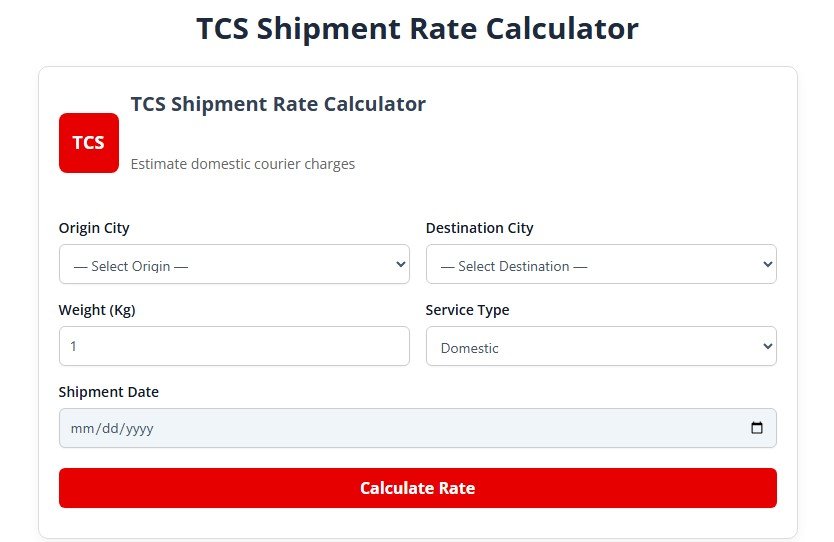The width and height of the screenshot is (834, 542).
Task: Select the month segment of Shipment Date
Action: pos(80,428)
